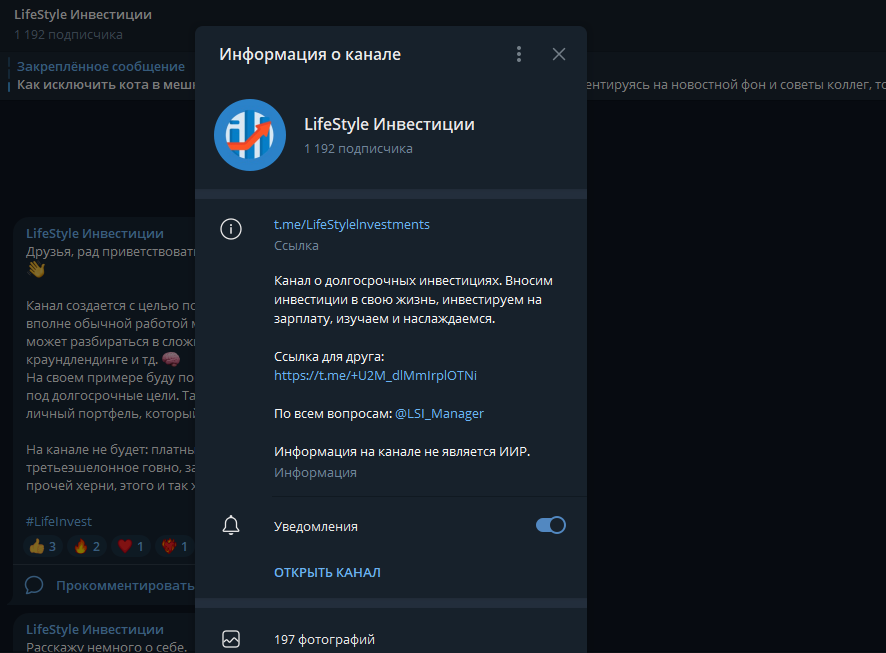Open the channel via ОТКРЫТЬ КАНАЛ
The width and height of the screenshot is (886, 653).
click(329, 571)
